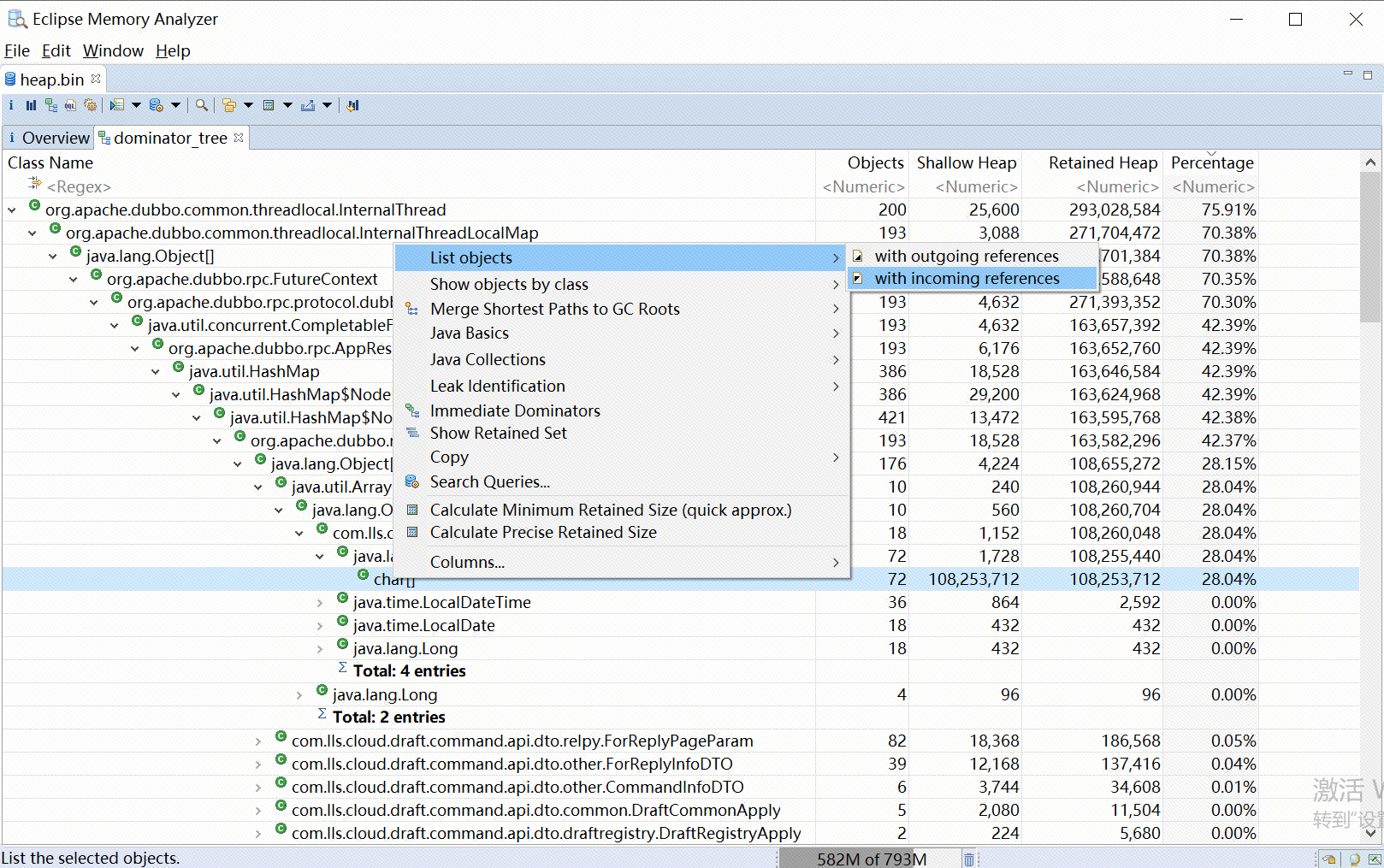This screenshot has height=868, width=1384.
Task: Open thread overview gear icon
Action: point(90,105)
